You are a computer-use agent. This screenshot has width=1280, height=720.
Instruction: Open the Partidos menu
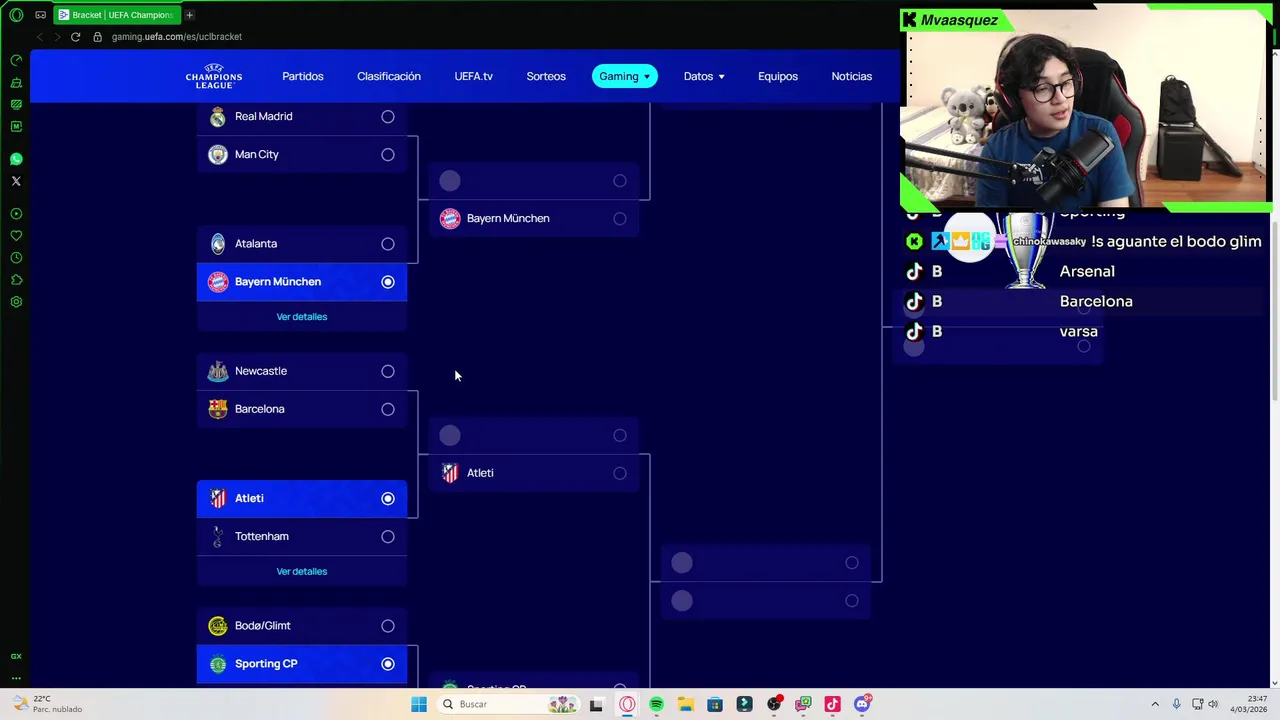tap(302, 76)
